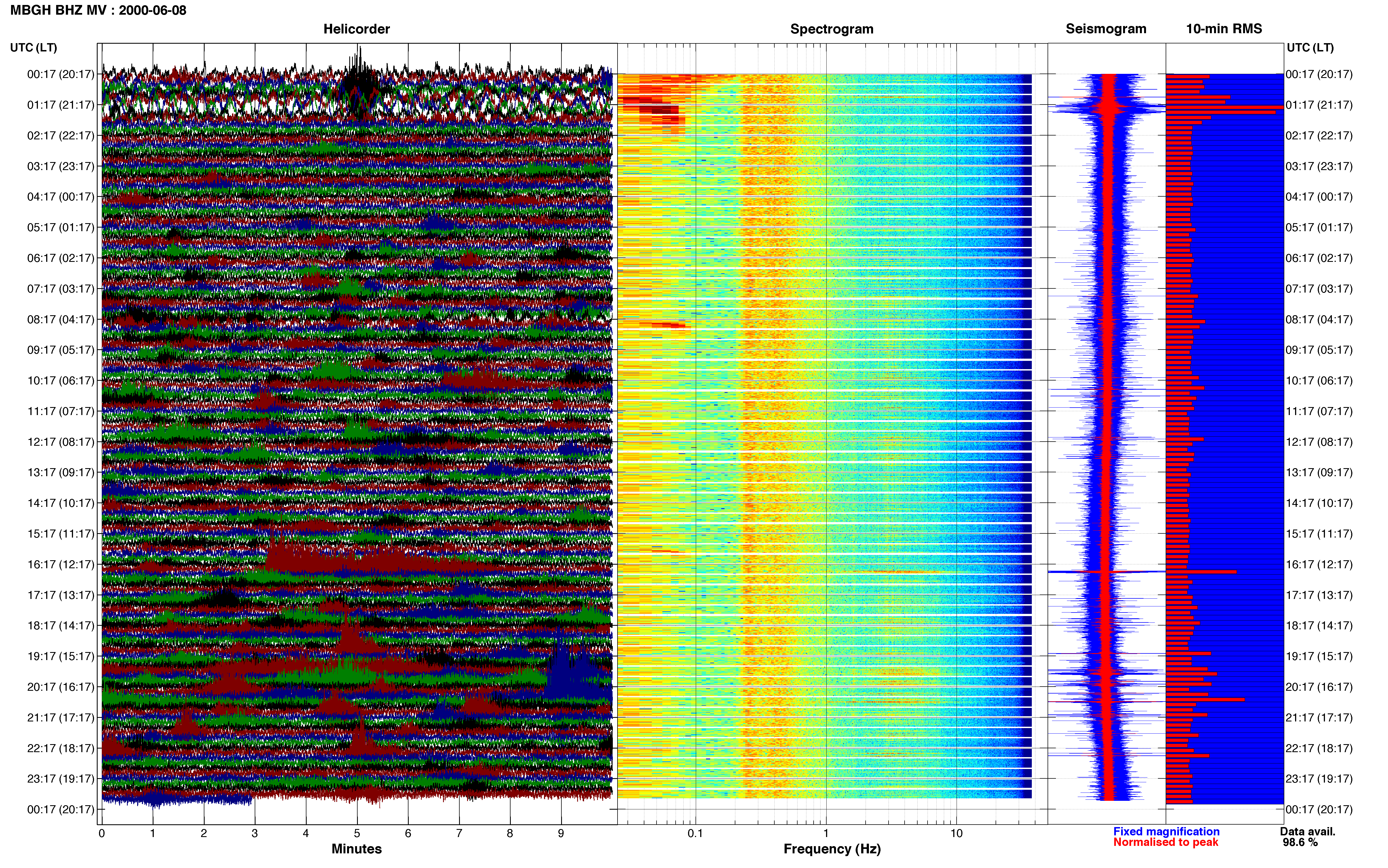Click the long red RMS bar near 16:17
The image size is (1388, 868).
1201,572
